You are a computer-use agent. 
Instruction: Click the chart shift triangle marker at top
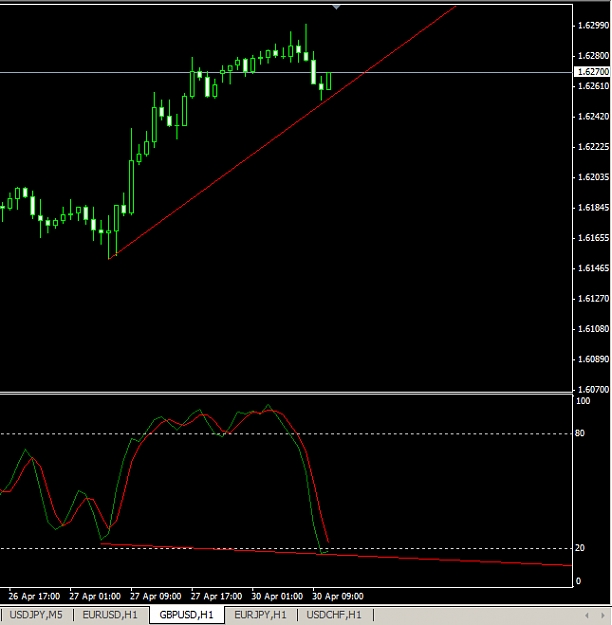click(336, 7)
